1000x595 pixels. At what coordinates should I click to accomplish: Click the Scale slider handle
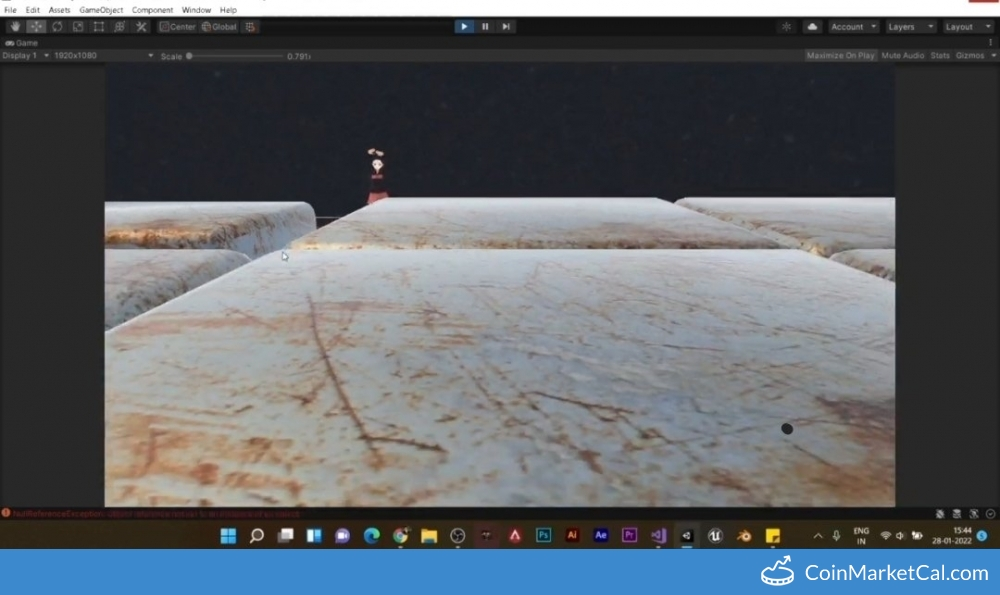[189, 56]
